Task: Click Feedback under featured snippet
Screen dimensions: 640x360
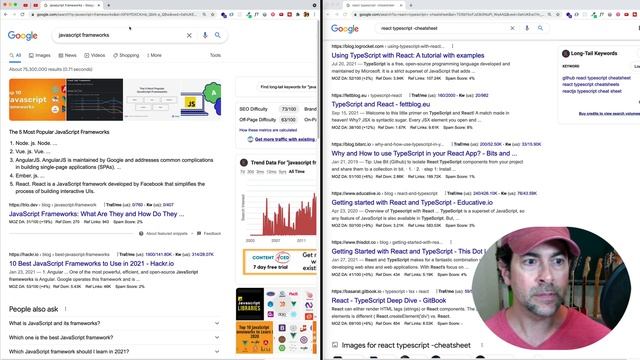Action: [x=212, y=233]
